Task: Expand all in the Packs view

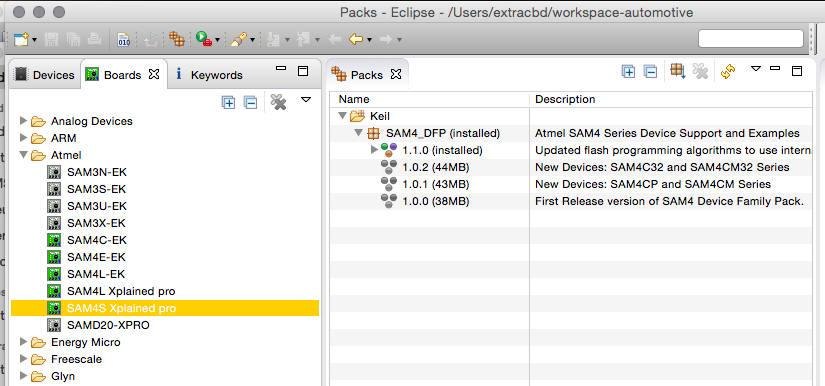Action: pyautogui.click(x=628, y=72)
